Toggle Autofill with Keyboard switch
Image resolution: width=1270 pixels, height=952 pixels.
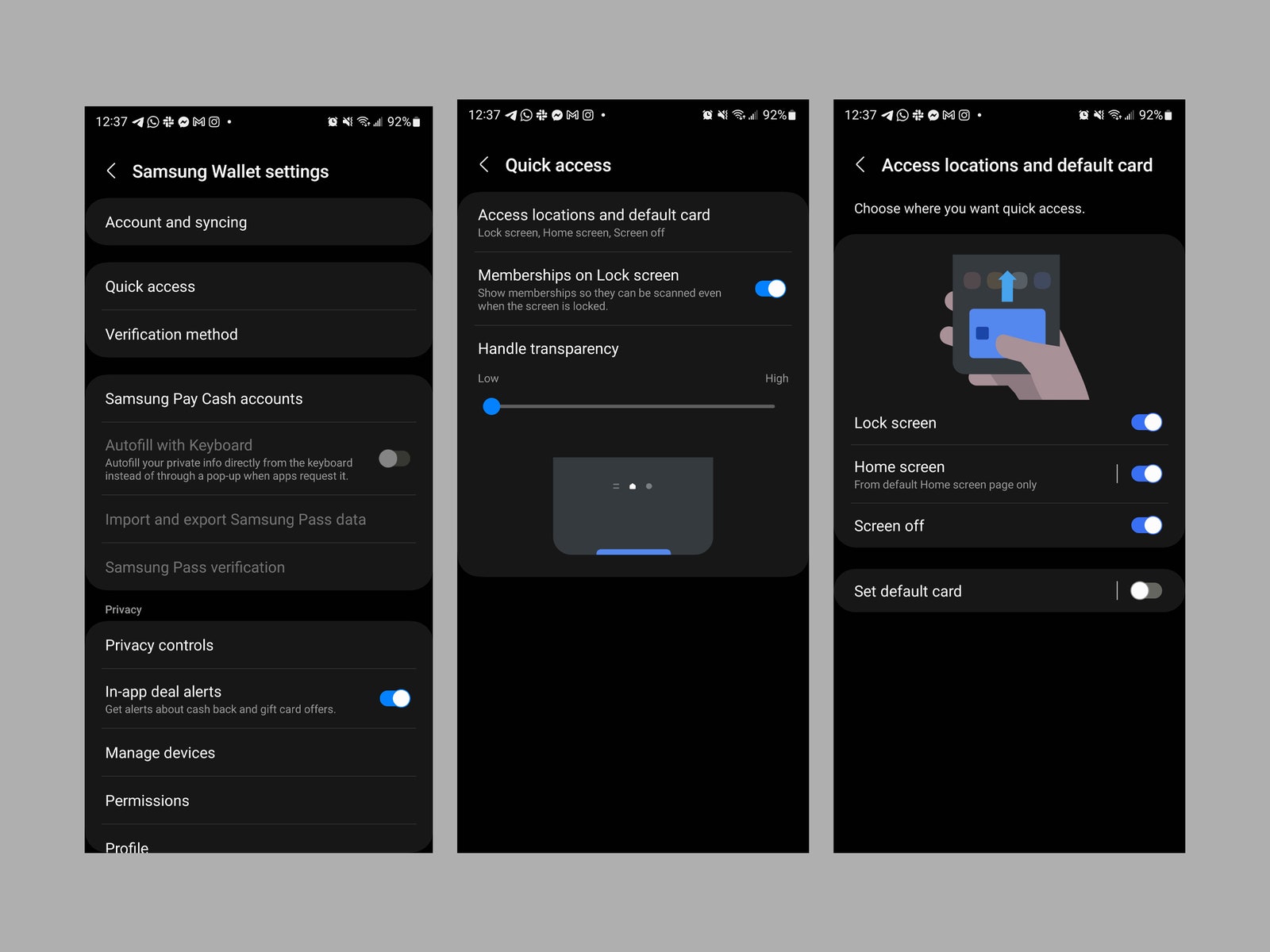tap(394, 459)
